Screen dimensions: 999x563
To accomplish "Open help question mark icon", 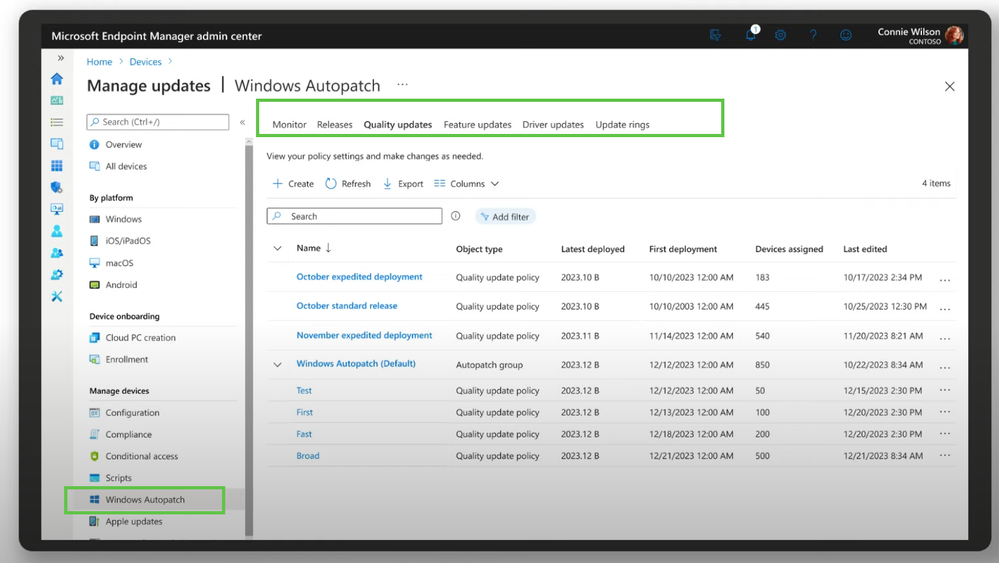I will coord(813,35).
